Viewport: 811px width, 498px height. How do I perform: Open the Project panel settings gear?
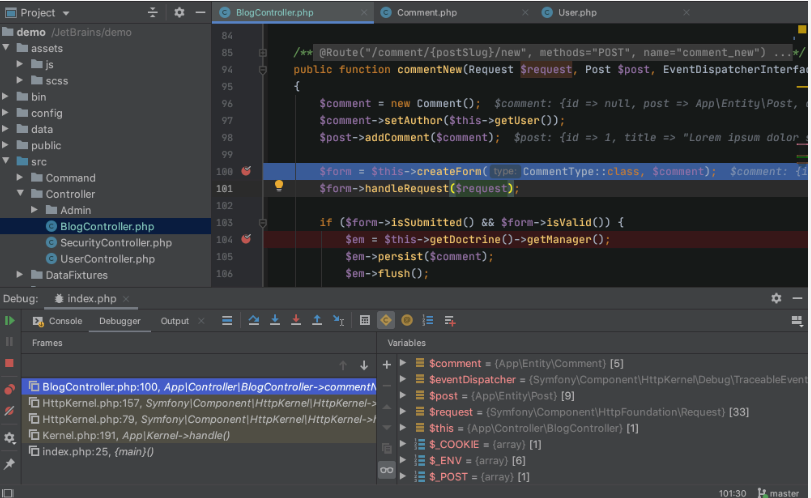(179, 12)
